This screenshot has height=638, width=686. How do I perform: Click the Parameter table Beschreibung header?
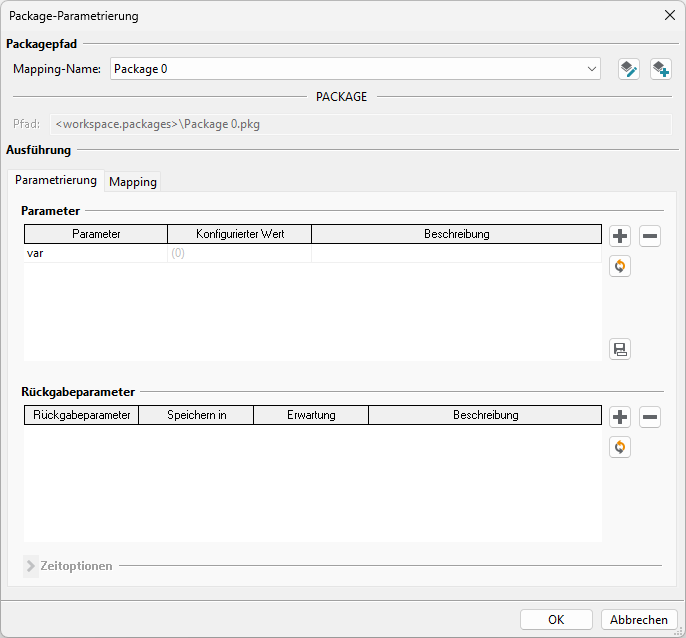coord(456,234)
